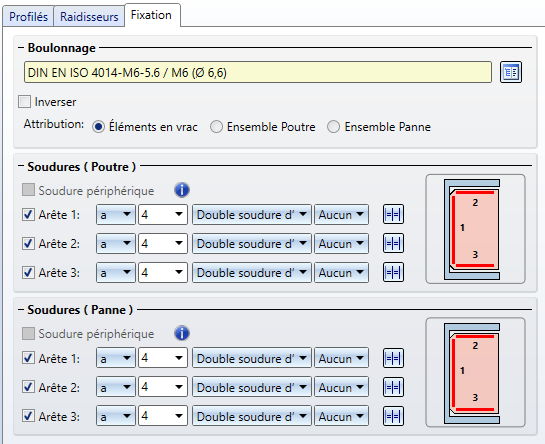Open Poutre Arête 2 weld settings icon

pos(393,243)
